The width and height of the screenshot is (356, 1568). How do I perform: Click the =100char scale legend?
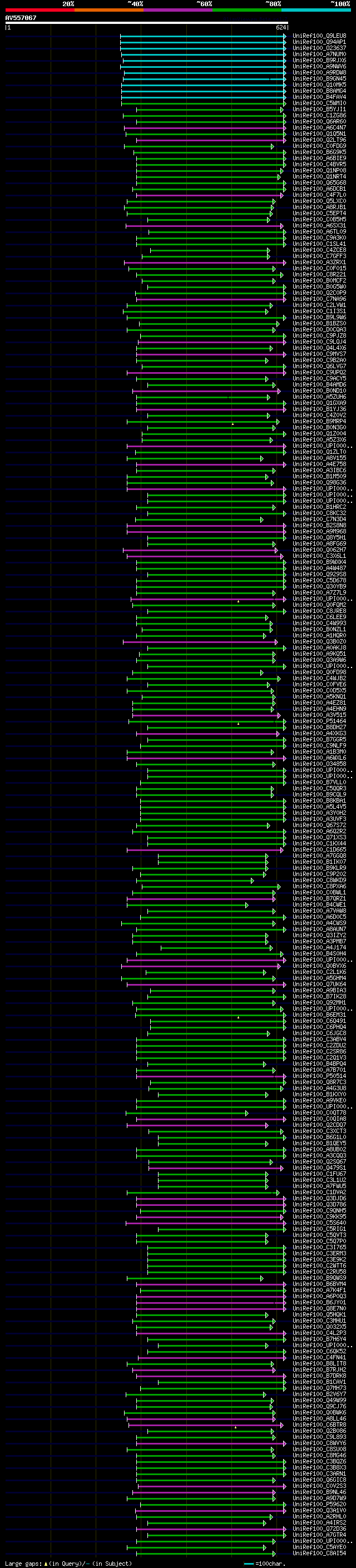point(265,1563)
